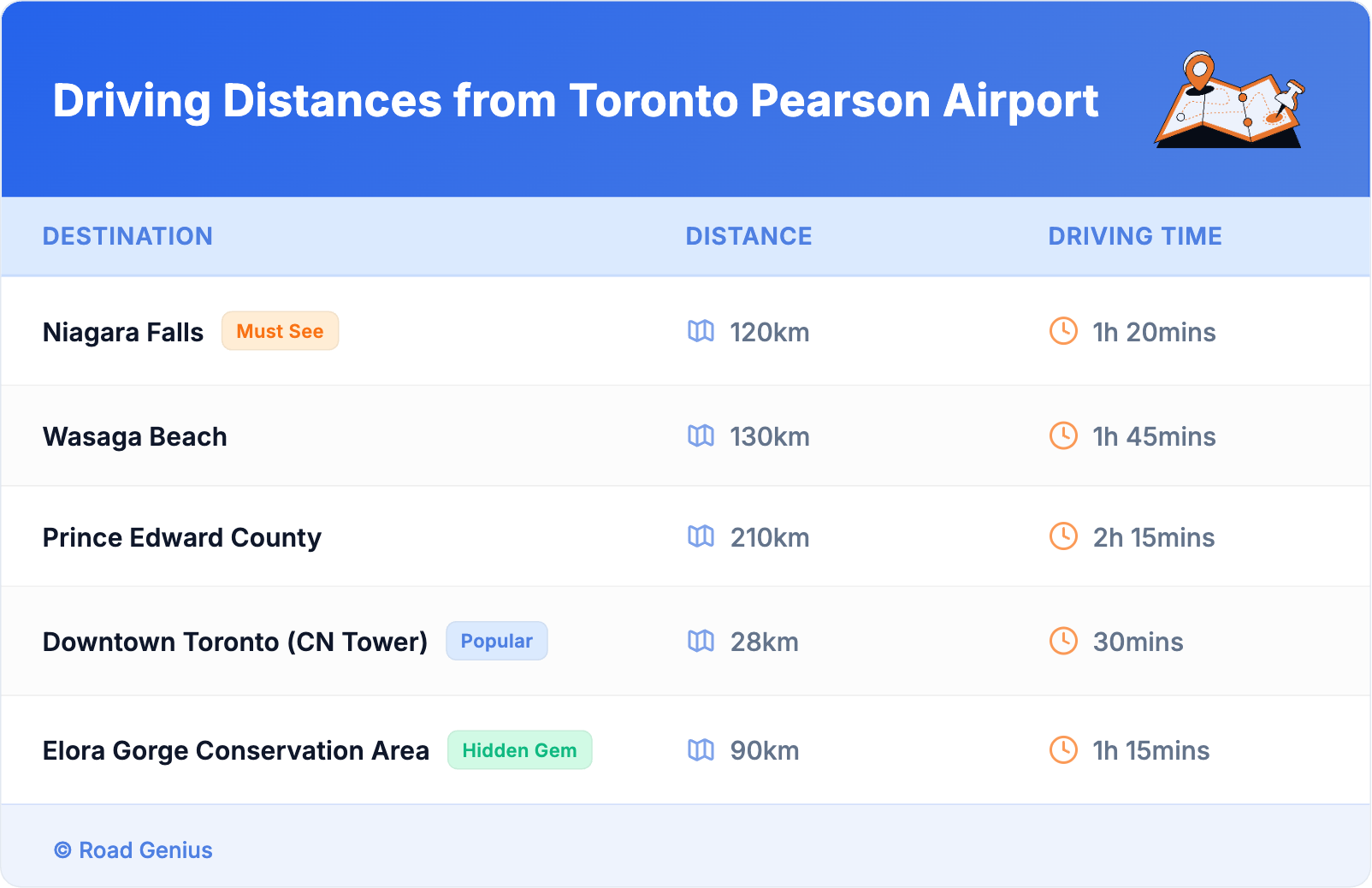Click the clock icon beside 1h 20mins

[1063, 331]
